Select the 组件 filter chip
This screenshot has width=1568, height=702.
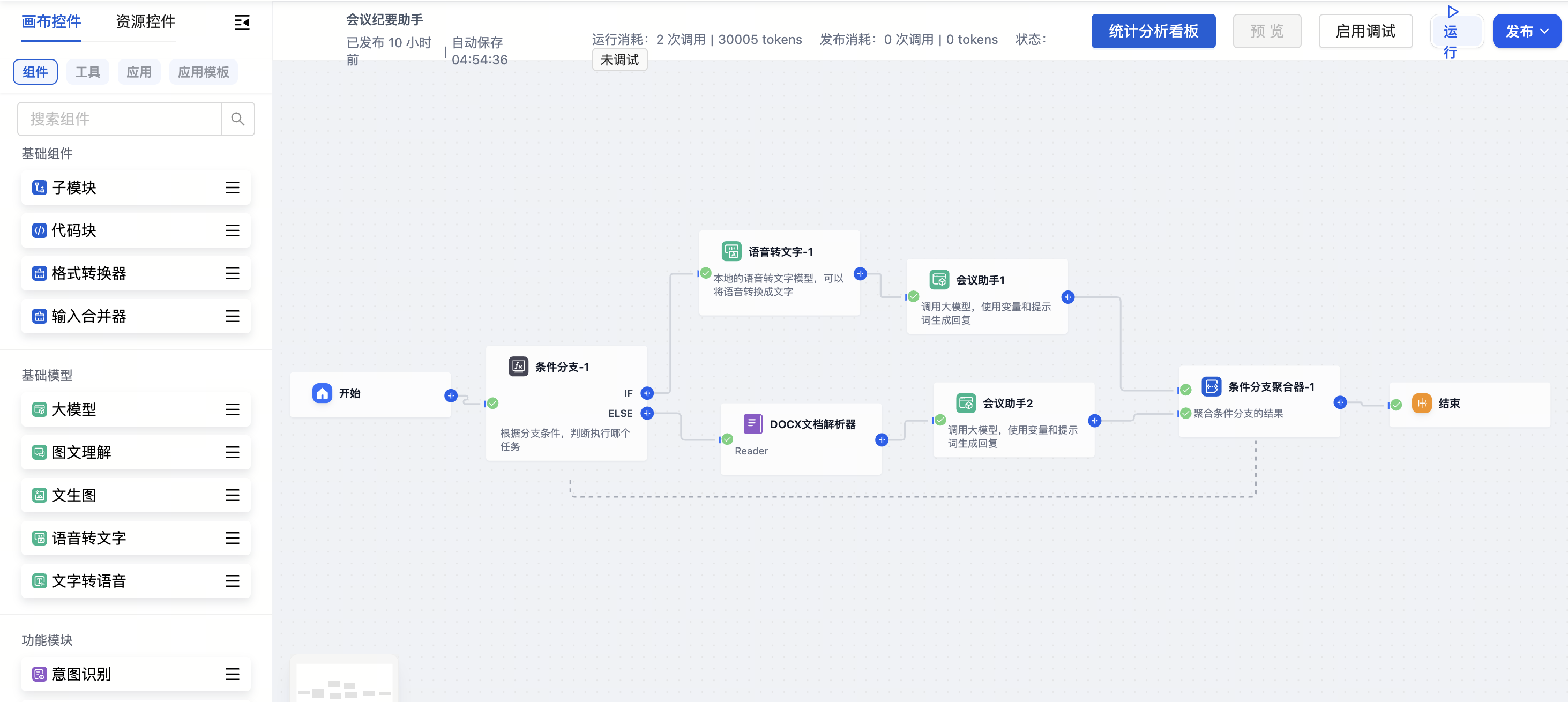[x=35, y=72]
